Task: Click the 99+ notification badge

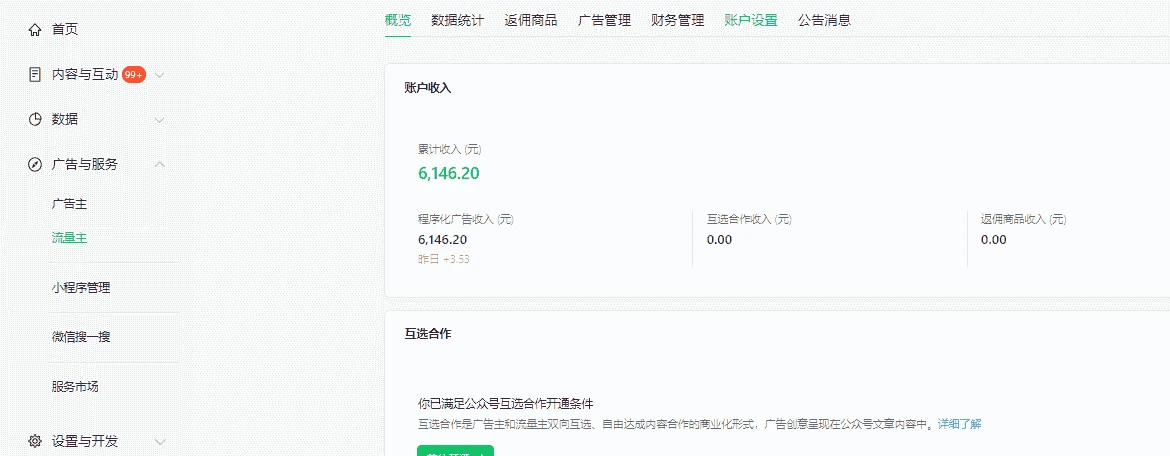Action: [134, 74]
